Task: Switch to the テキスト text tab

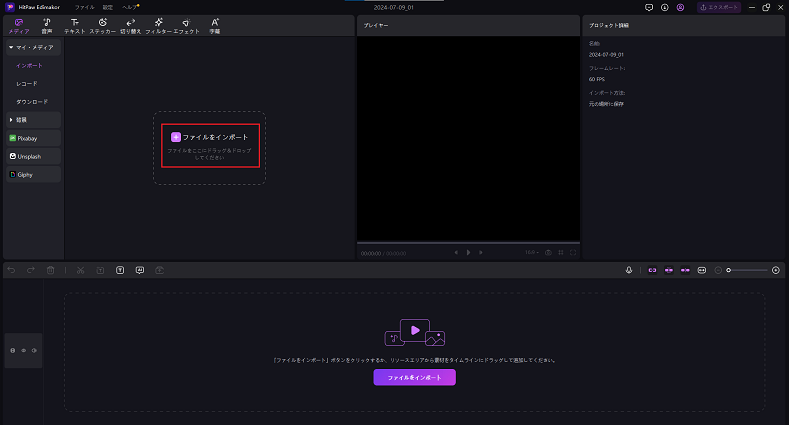Action: [74, 26]
